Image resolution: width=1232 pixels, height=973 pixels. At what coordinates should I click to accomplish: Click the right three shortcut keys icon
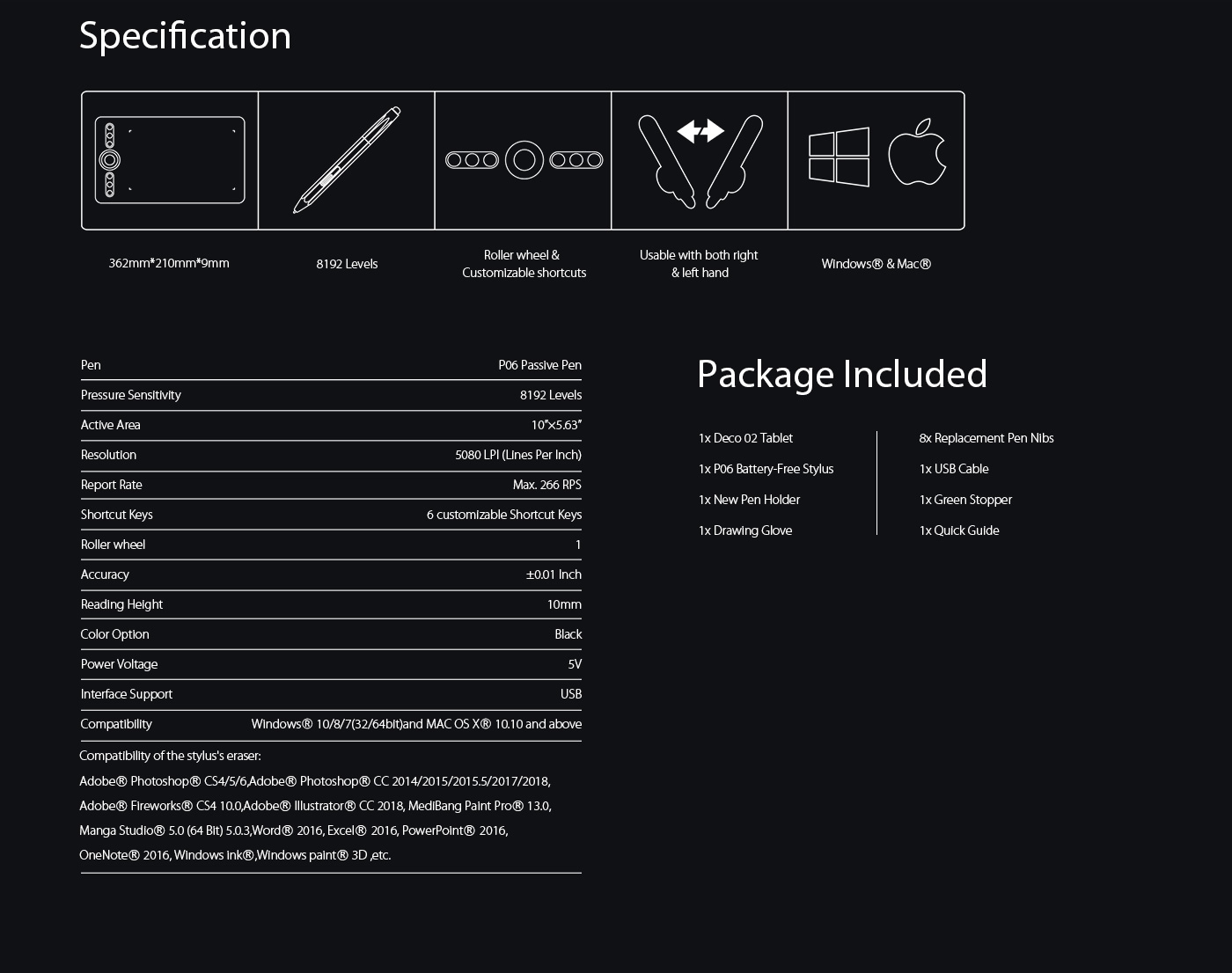coord(576,160)
